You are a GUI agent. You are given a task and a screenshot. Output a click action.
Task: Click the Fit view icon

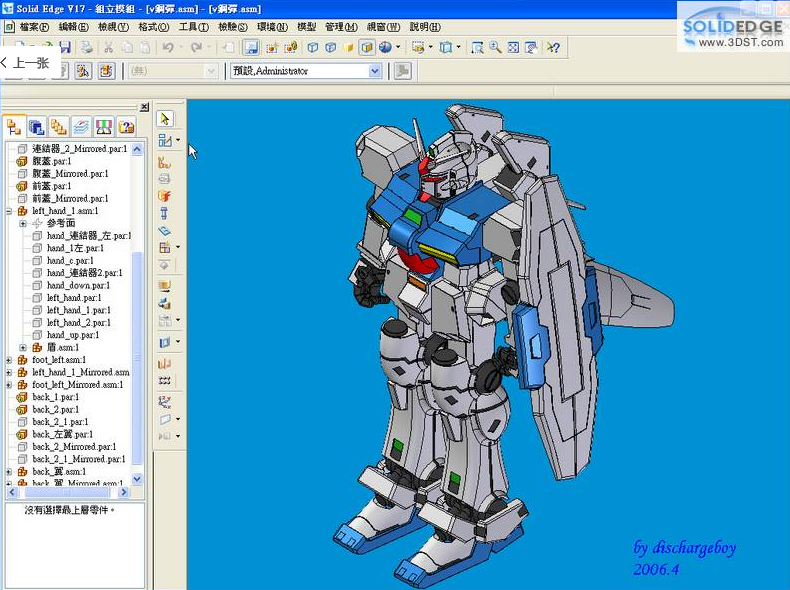(513, 47)
